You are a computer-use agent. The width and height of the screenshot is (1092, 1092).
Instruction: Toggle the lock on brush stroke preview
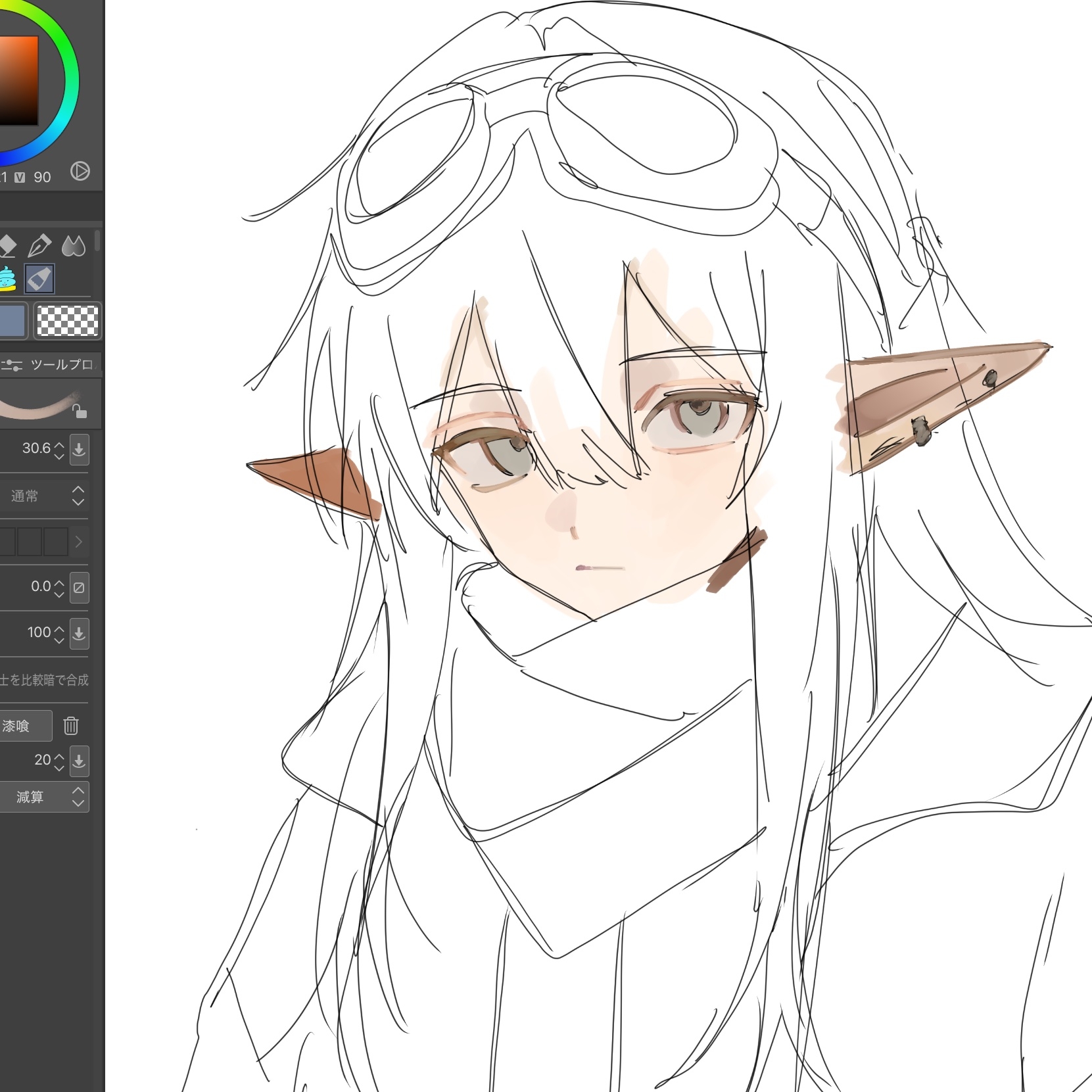click(80, 412)
